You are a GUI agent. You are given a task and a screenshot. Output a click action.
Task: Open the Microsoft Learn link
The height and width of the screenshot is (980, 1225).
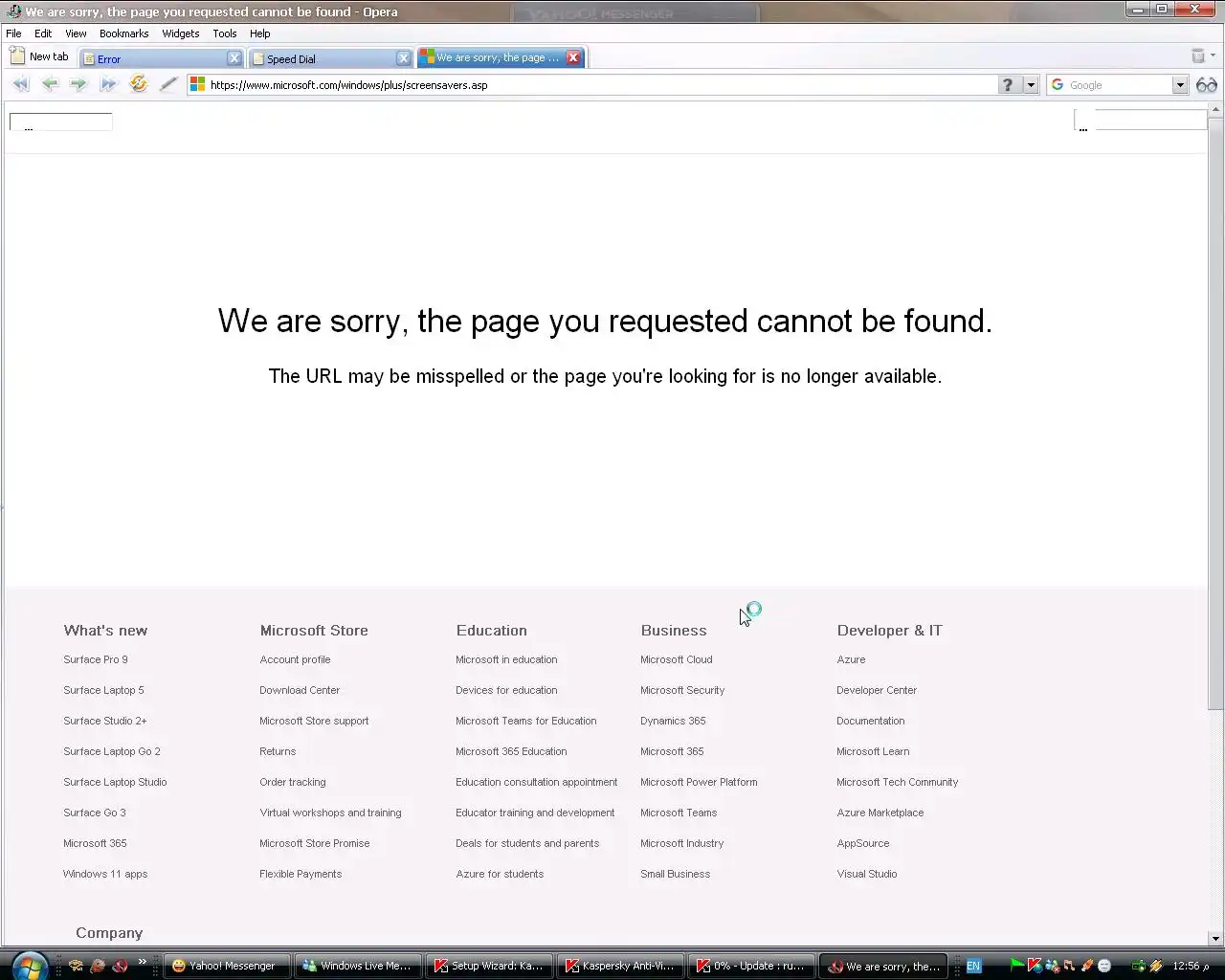(873, 751)
